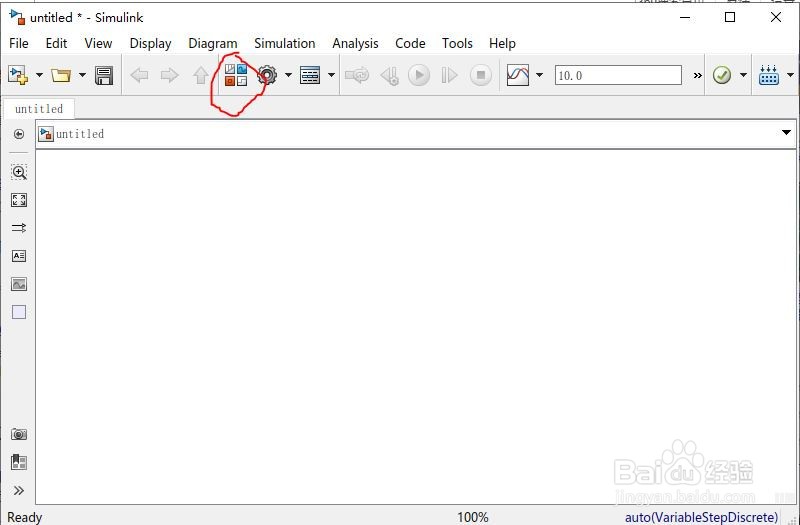
Task: Take a screenshot with the camera icon
Action: point(19,434)
